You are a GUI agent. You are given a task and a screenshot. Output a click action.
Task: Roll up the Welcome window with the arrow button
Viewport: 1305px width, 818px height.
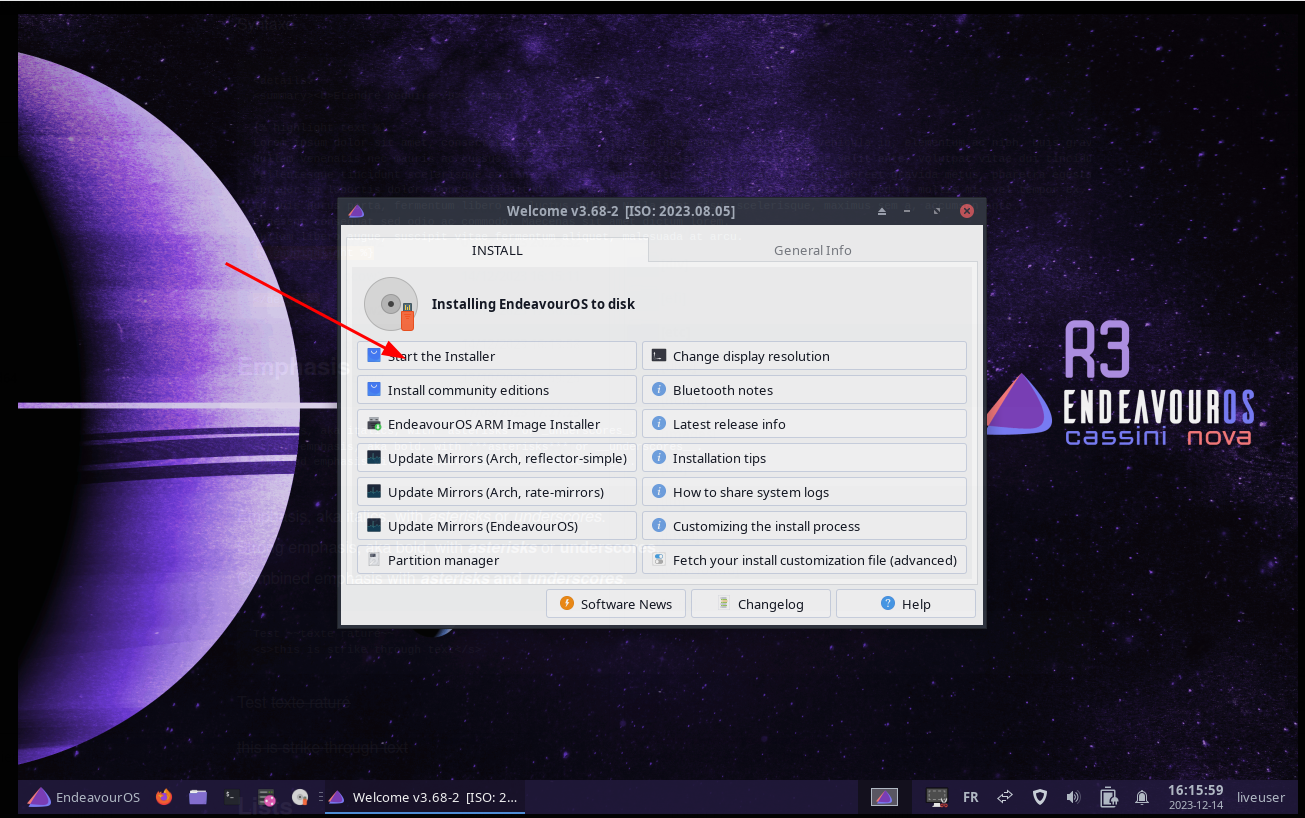[x=882, y=211]
